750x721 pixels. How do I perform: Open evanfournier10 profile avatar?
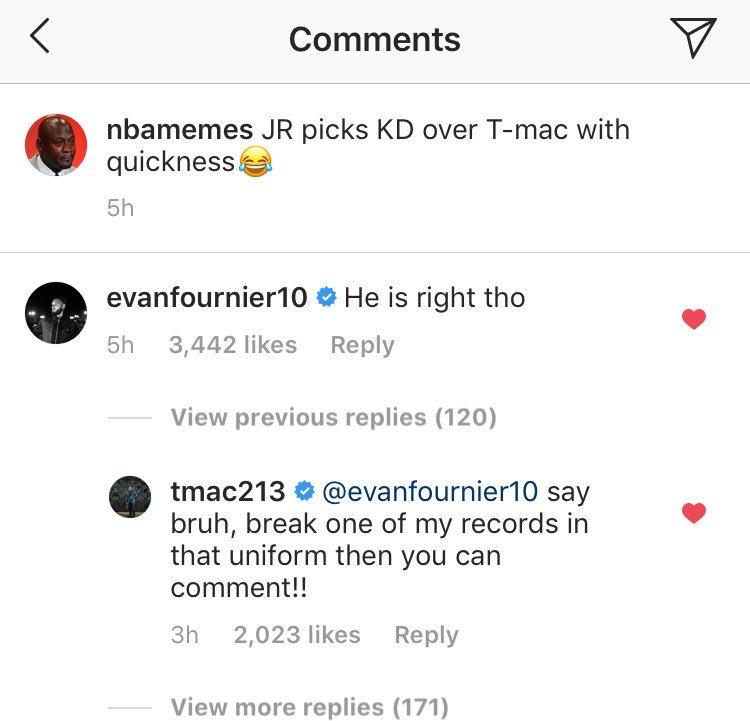click(x=56, y=313)
